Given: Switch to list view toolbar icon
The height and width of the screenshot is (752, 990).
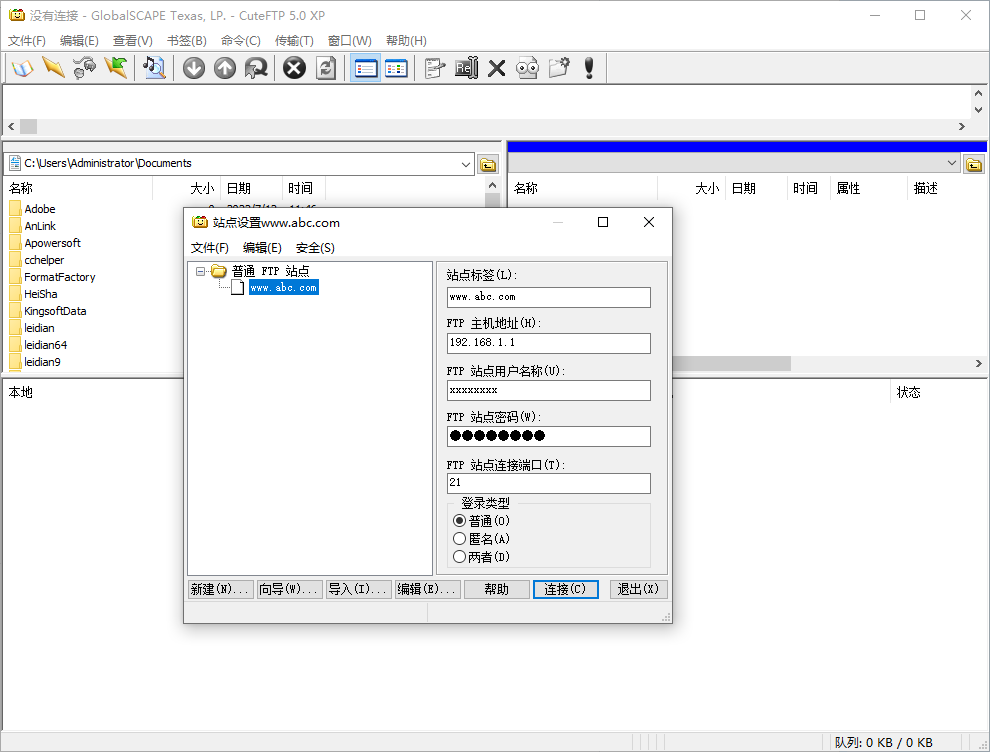Looking at the screenshot, I should coord(366,68).
